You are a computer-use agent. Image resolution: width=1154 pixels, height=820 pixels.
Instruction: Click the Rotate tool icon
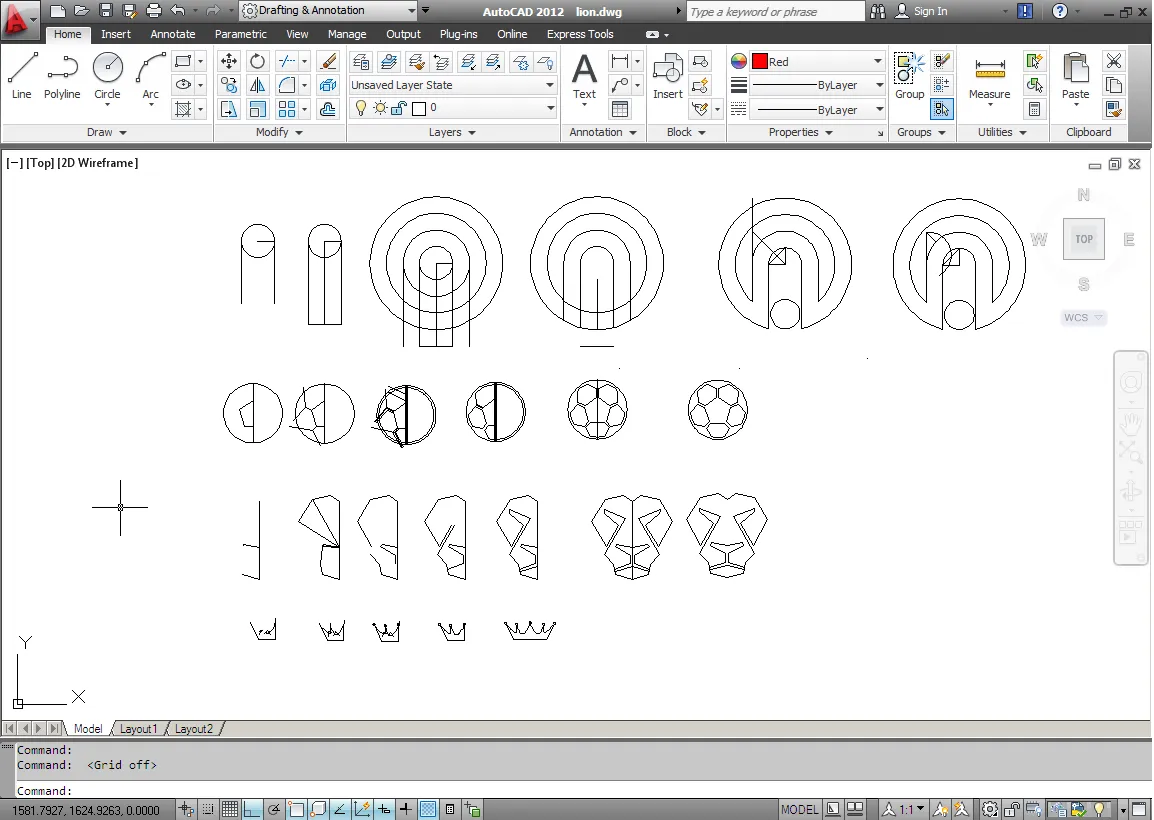[x=257, y=61]
